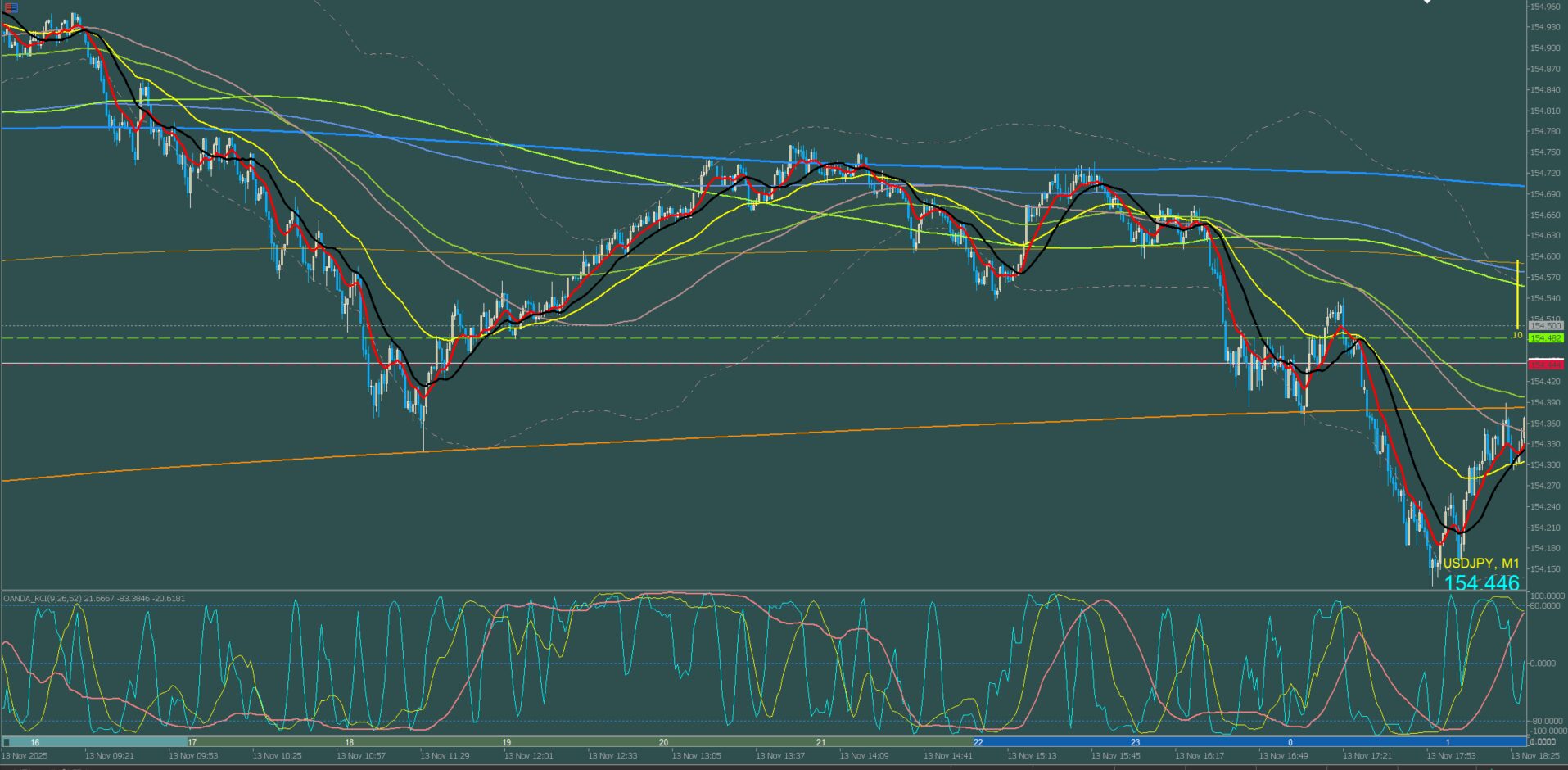The image size is (1568, 770).
Task: Click the red price tag on the price axis
Action: (1546, 364)
